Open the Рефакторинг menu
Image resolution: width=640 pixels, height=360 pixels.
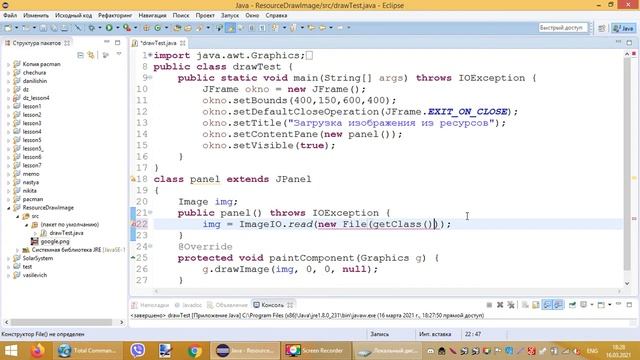coord(115,15)
